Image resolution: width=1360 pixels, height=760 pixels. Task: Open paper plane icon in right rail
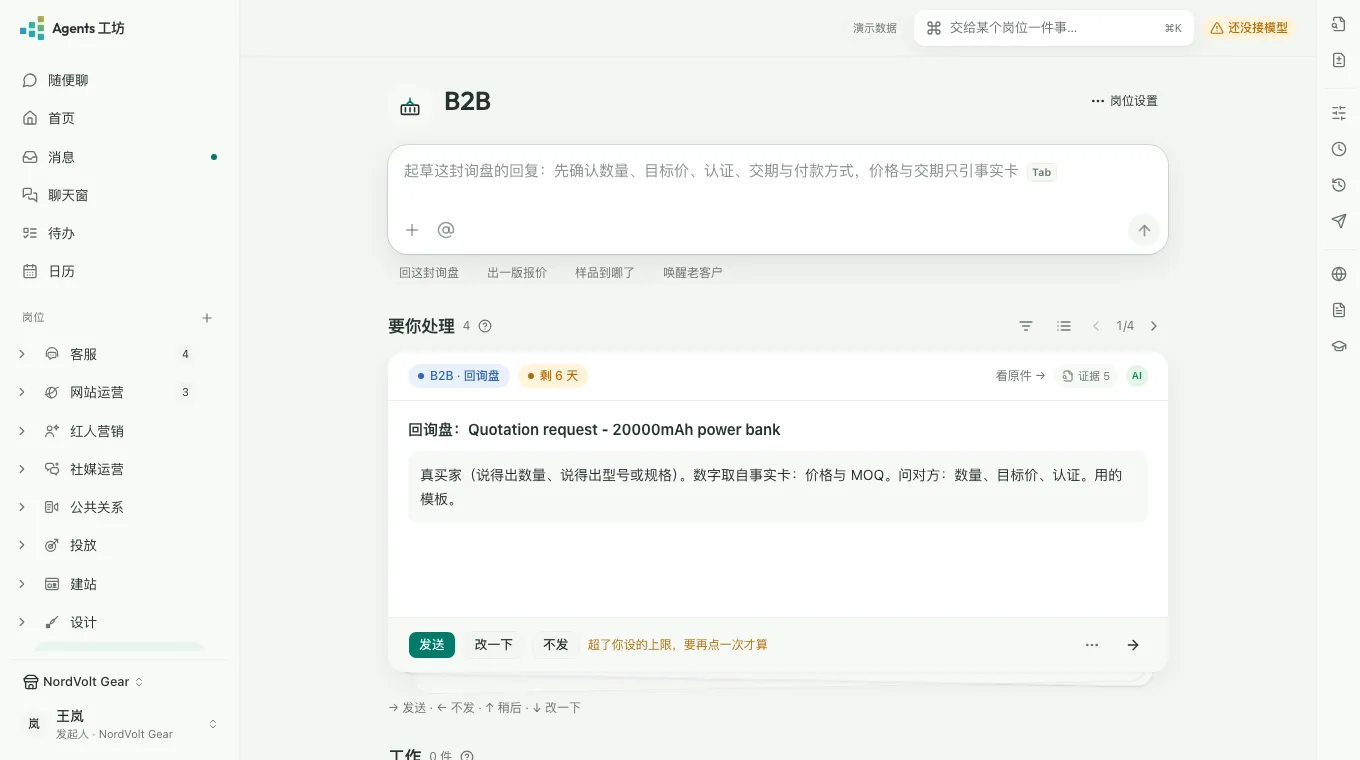(x=1339, y=221)
